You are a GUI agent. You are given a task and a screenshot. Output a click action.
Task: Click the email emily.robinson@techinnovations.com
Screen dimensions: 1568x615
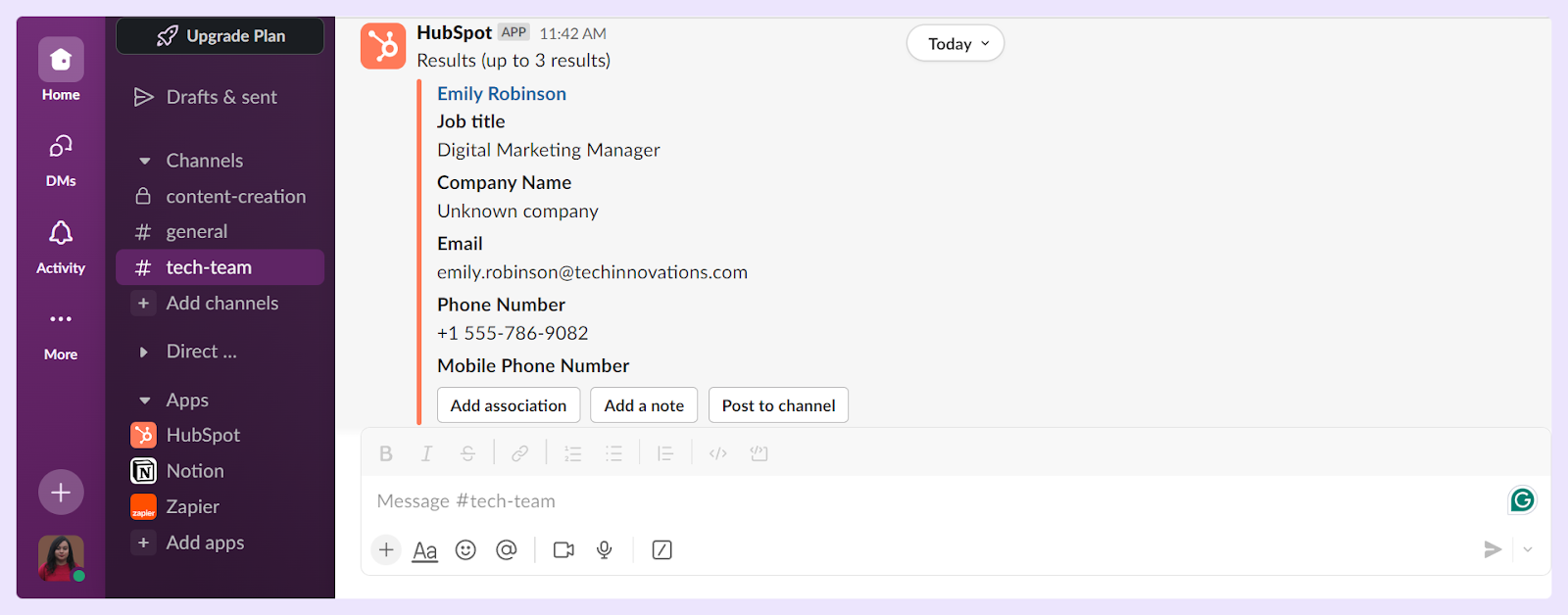(x=592, y=272)
